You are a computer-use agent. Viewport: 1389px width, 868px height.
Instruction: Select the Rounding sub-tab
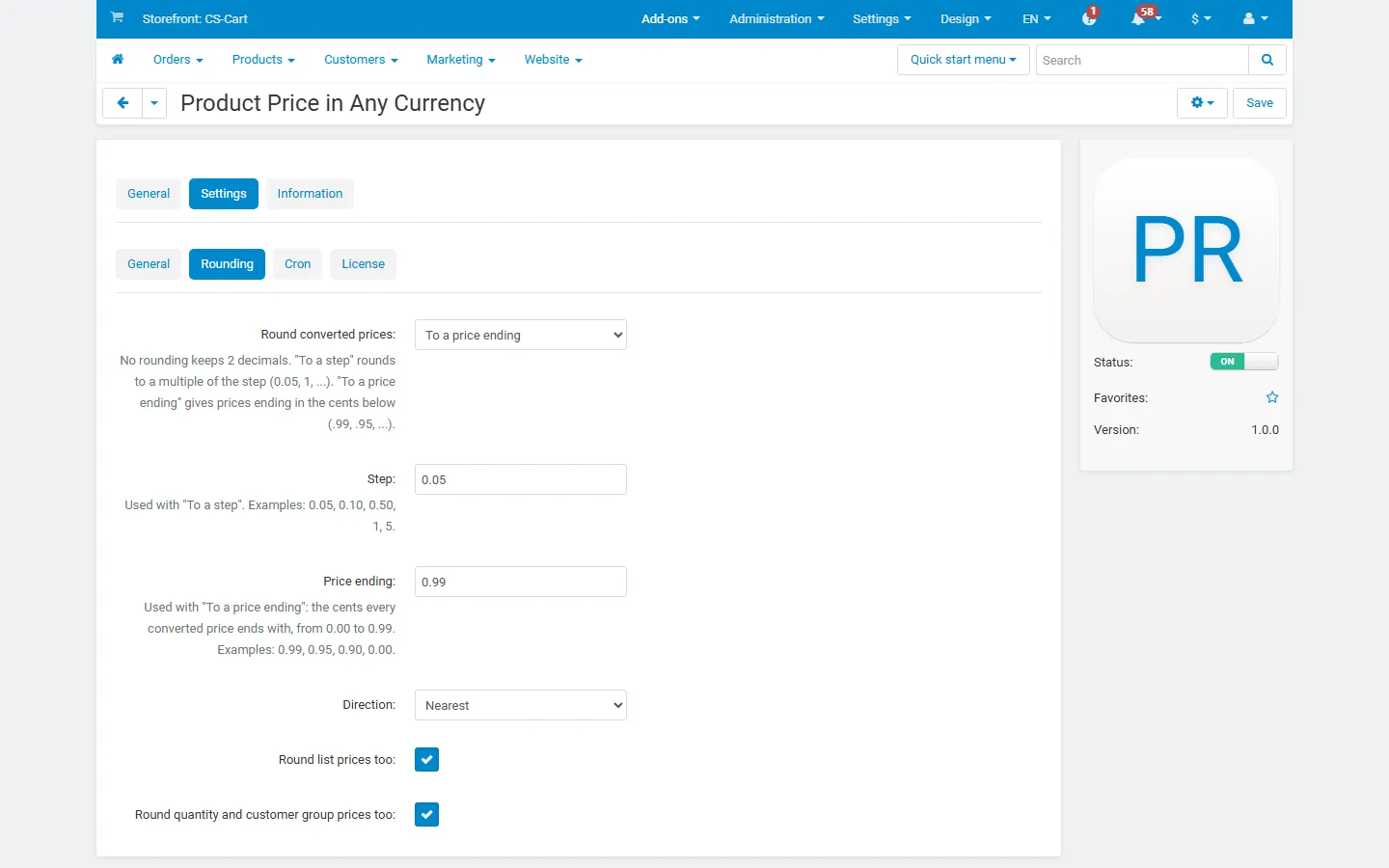point(227,264)
